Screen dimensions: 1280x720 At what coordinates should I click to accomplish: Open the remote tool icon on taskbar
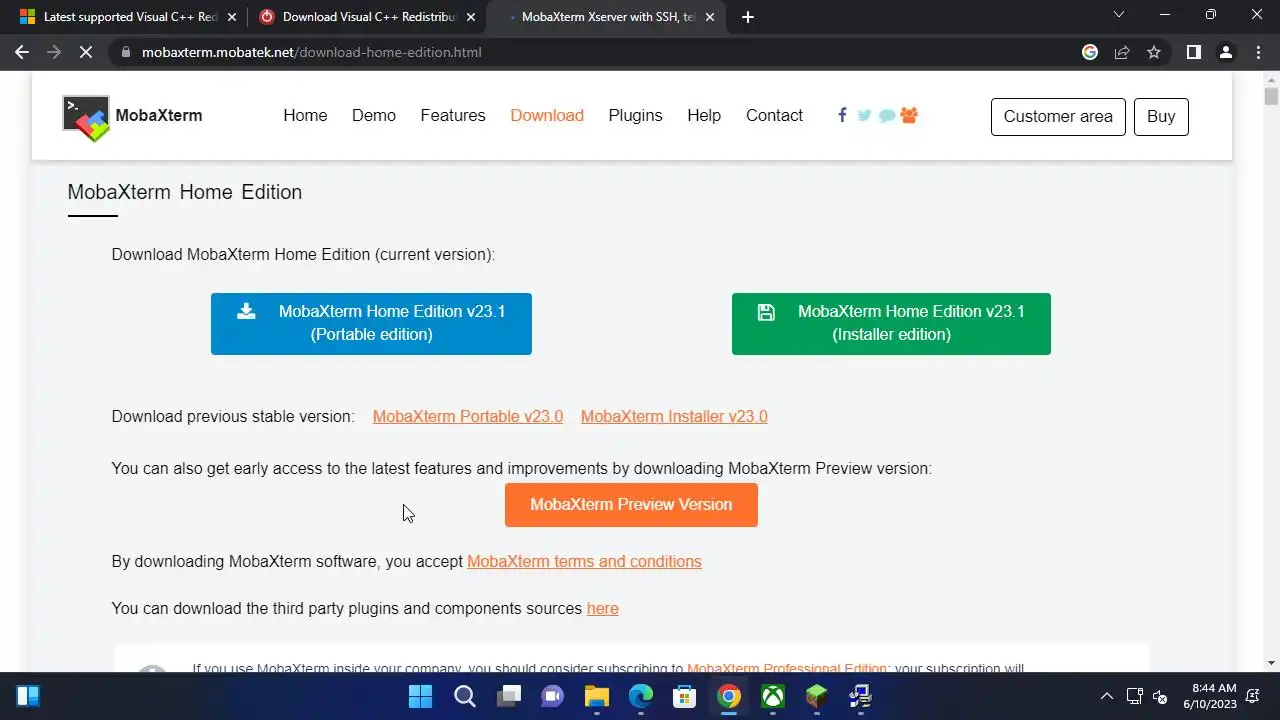click(861, 696)
